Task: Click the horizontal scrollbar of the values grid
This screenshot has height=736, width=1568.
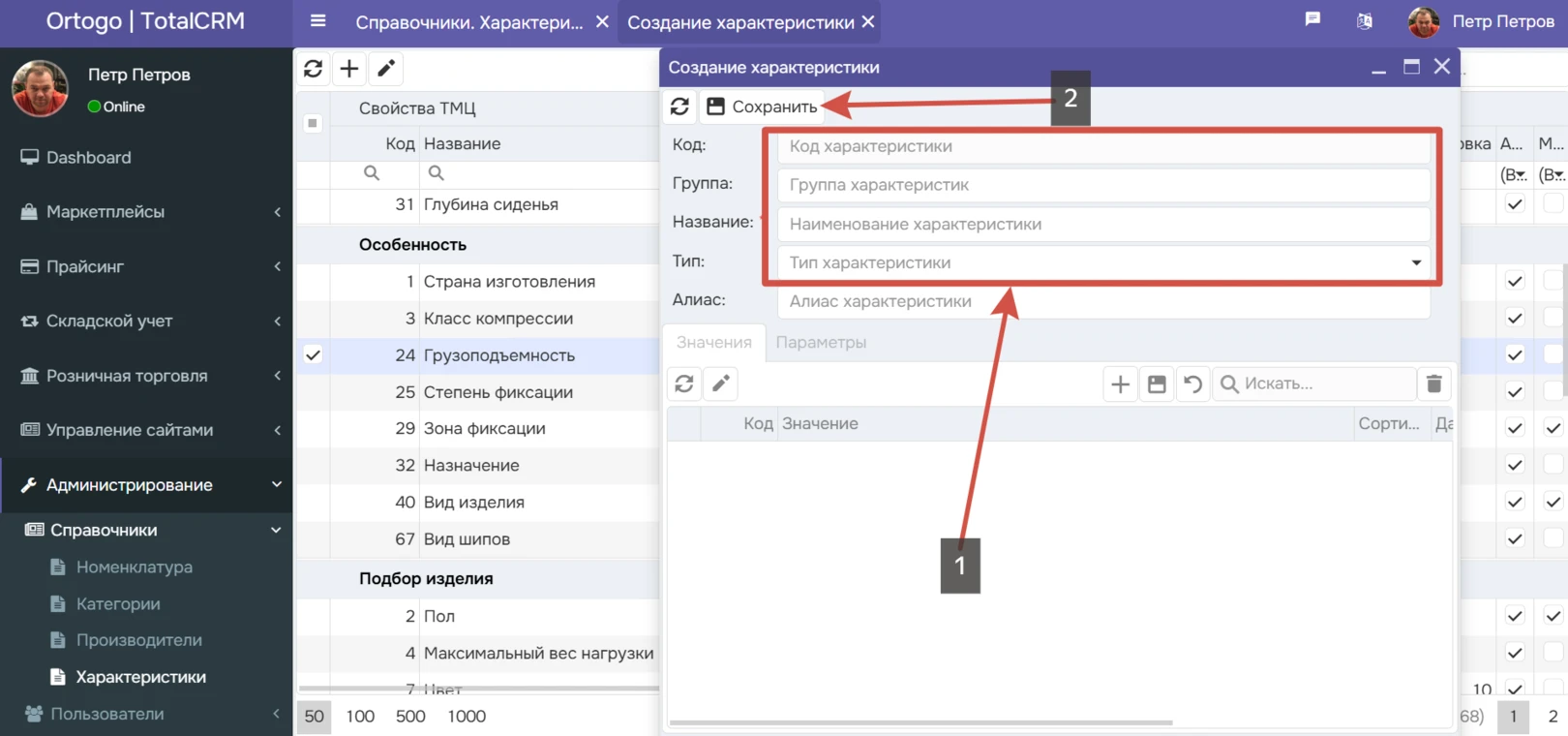Action: click(920, 722)
